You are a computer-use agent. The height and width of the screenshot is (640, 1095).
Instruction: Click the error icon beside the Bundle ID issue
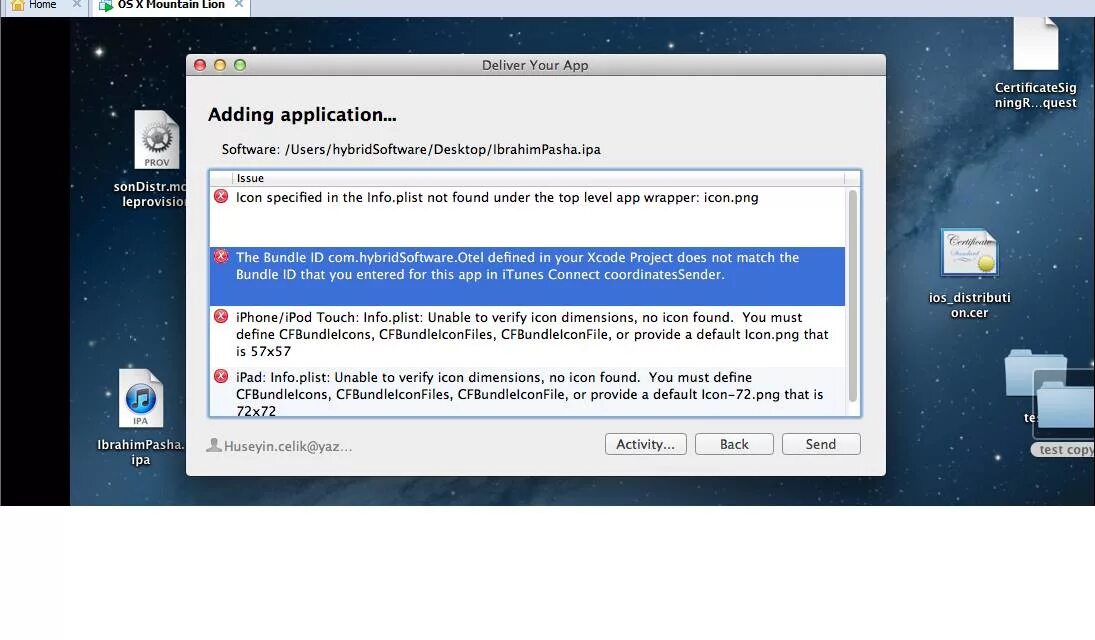pyautogui.click(x=221, y=256)
